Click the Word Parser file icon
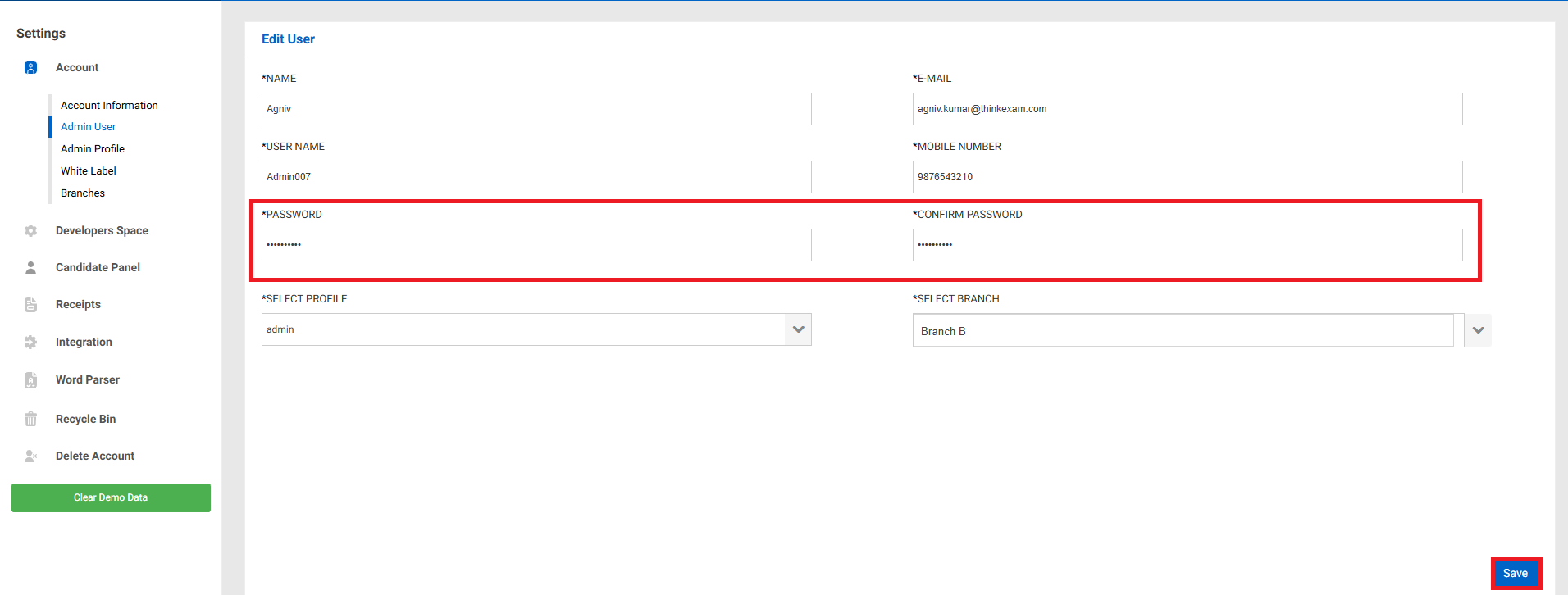 point(30,380)
